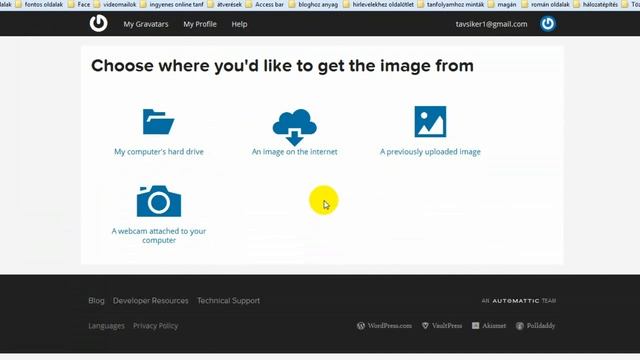Open the Languages footer link
The image size is (640, 360).
coord(106,326)
